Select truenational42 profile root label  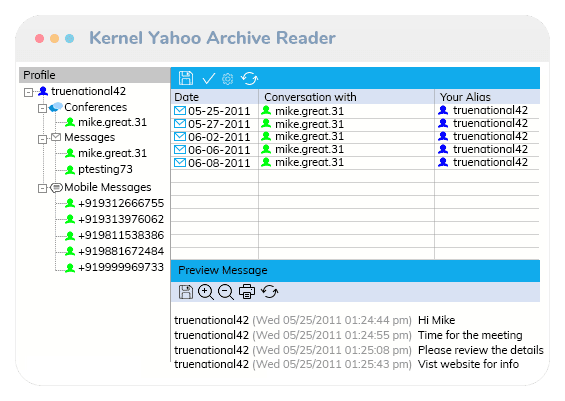click(89, 91)
